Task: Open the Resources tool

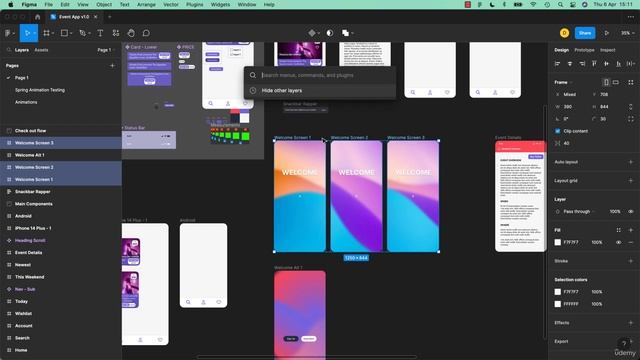Action: click(116, 33)
